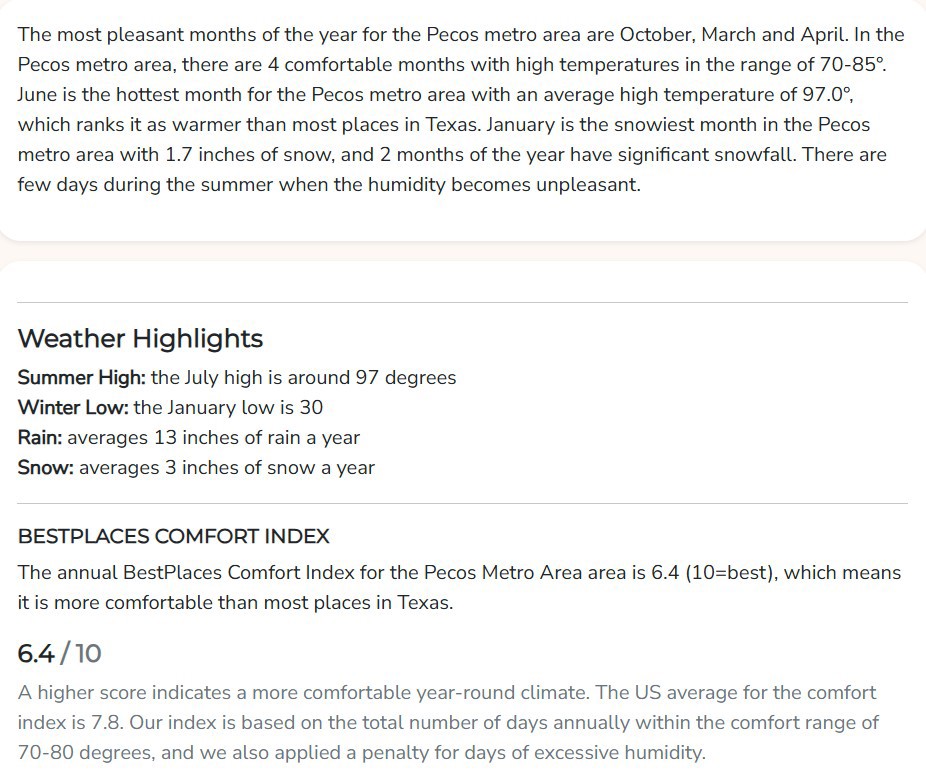Click text 'averages 13 inches of rain a year'
926x782 pixels.
[213, 438]
